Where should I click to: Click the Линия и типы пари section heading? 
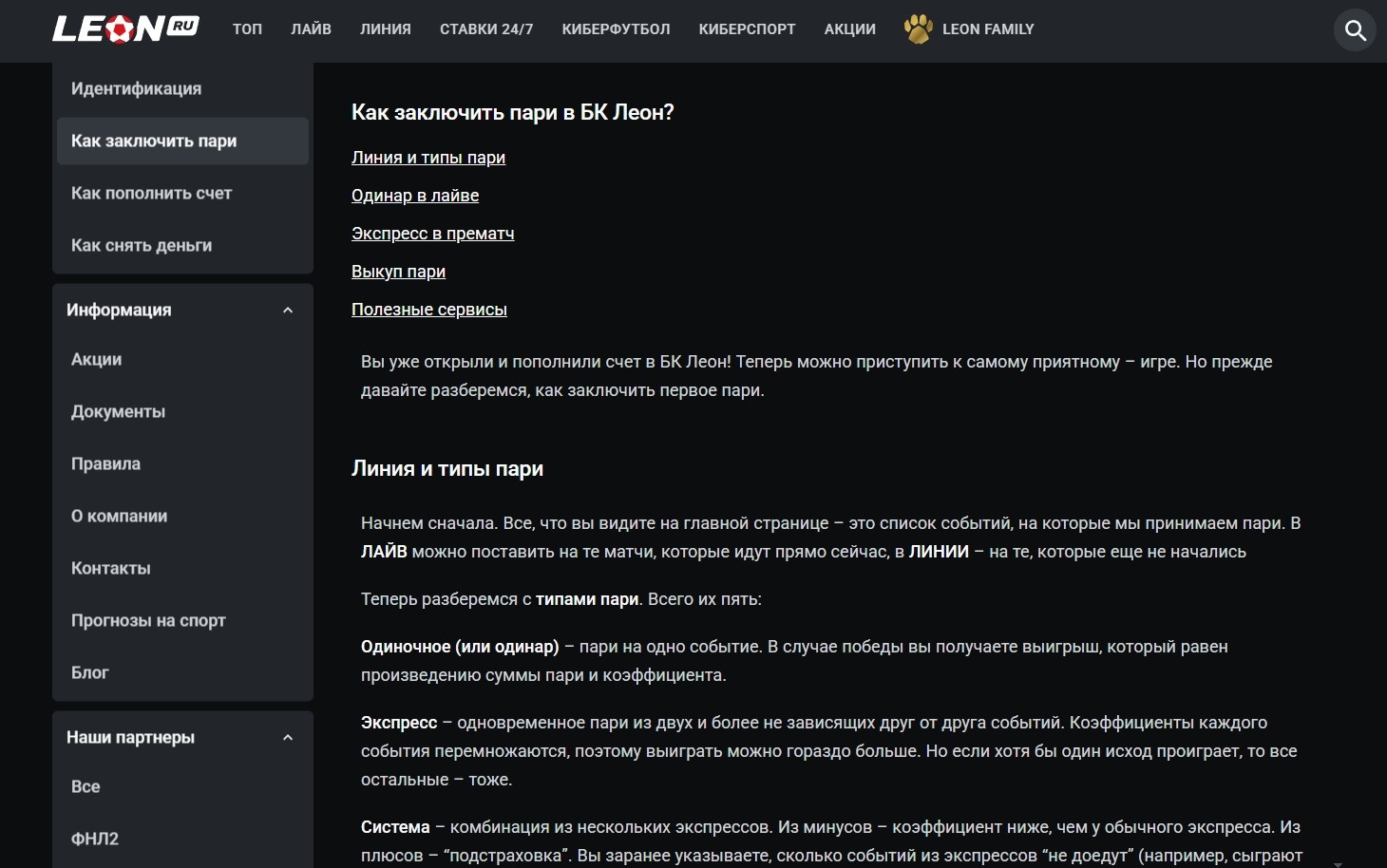pyautogui.click(x=447, y=468)
